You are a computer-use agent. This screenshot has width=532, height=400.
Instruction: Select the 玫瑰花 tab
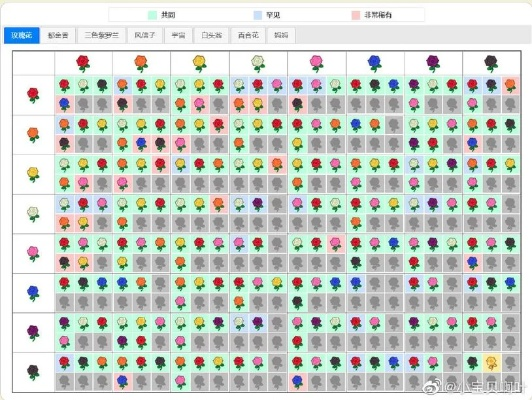point(22,35)
